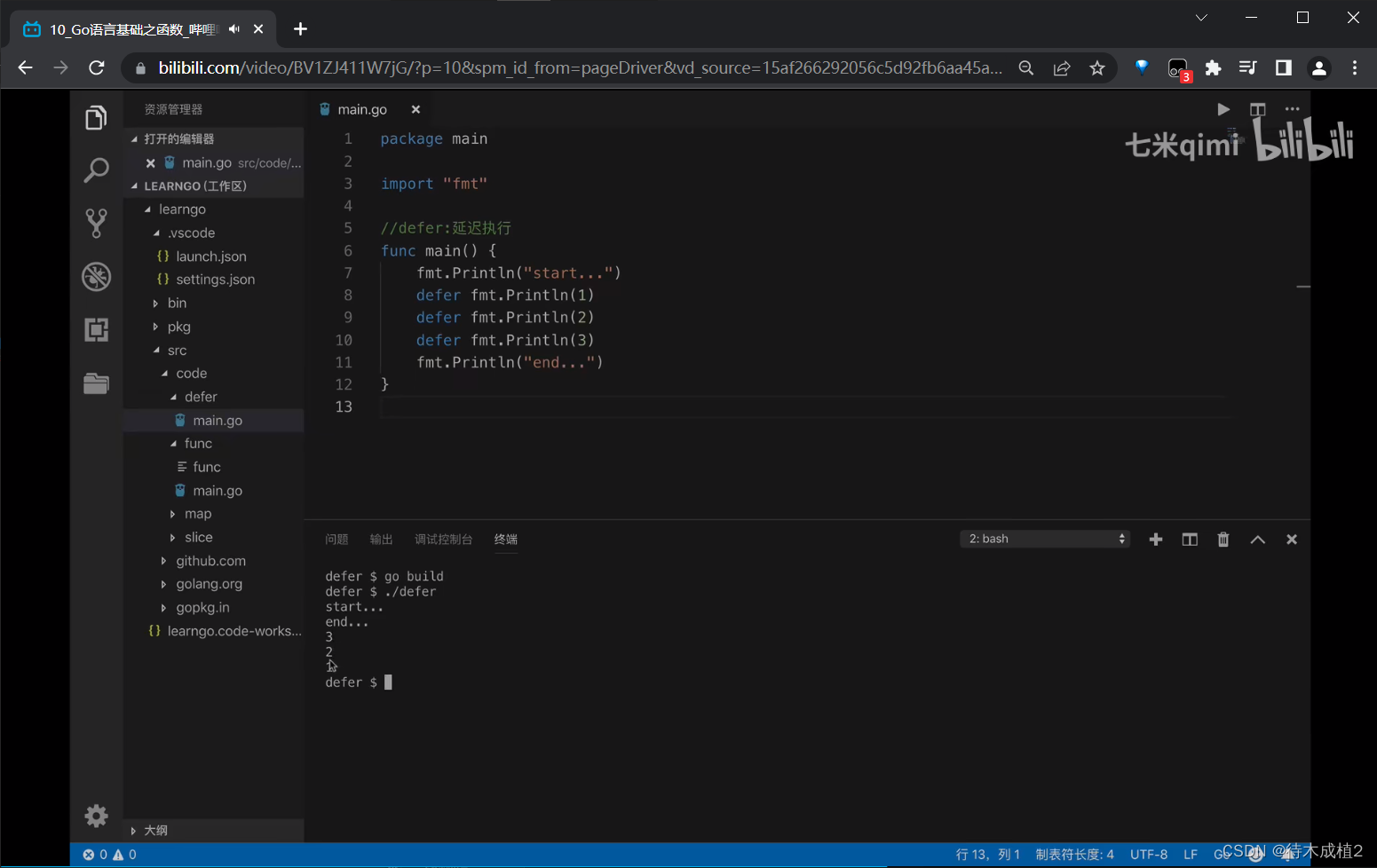Screen dimensions: 1377x868
Task: Open the browser media control icon
Action: point(1247,67)
